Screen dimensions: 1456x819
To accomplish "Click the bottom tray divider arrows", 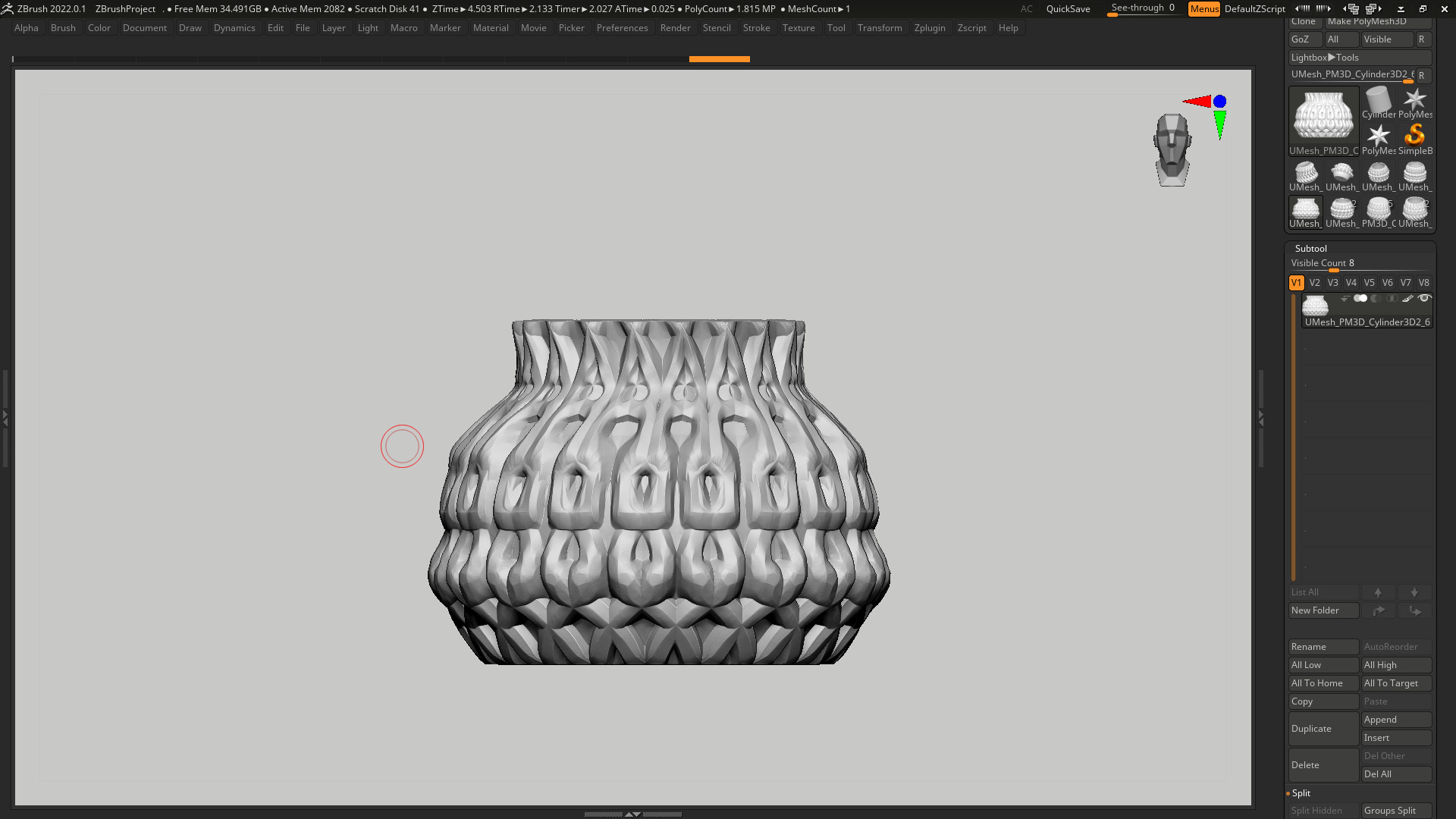I will tap(632, 814).
